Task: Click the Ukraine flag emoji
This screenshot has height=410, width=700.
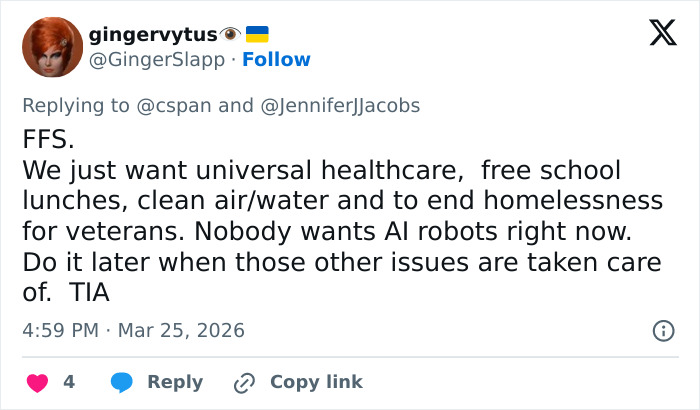Action: (x=257, y=34)
